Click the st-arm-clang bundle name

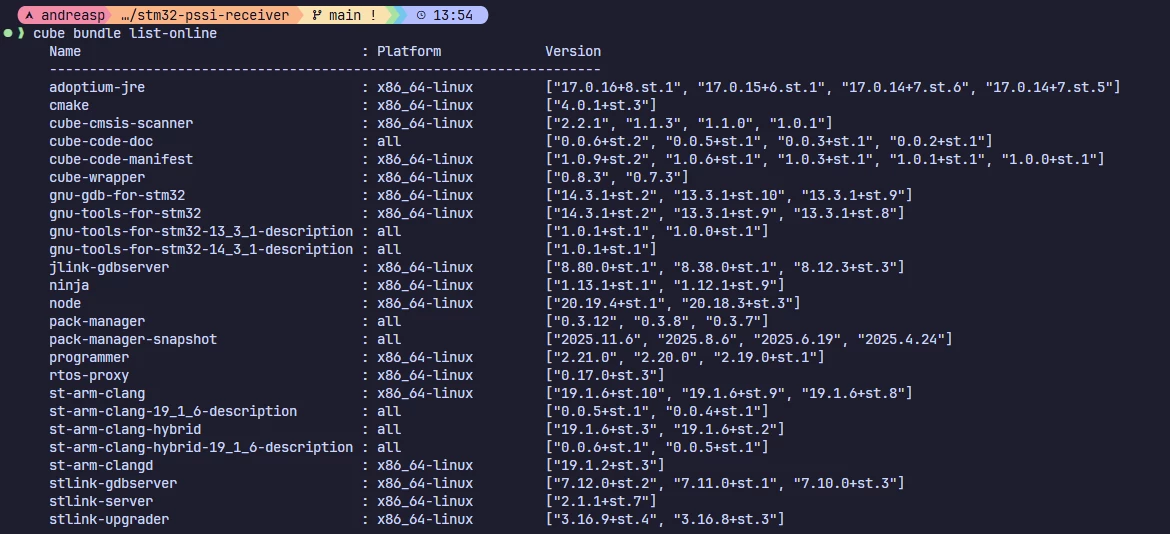pos(97,393)
